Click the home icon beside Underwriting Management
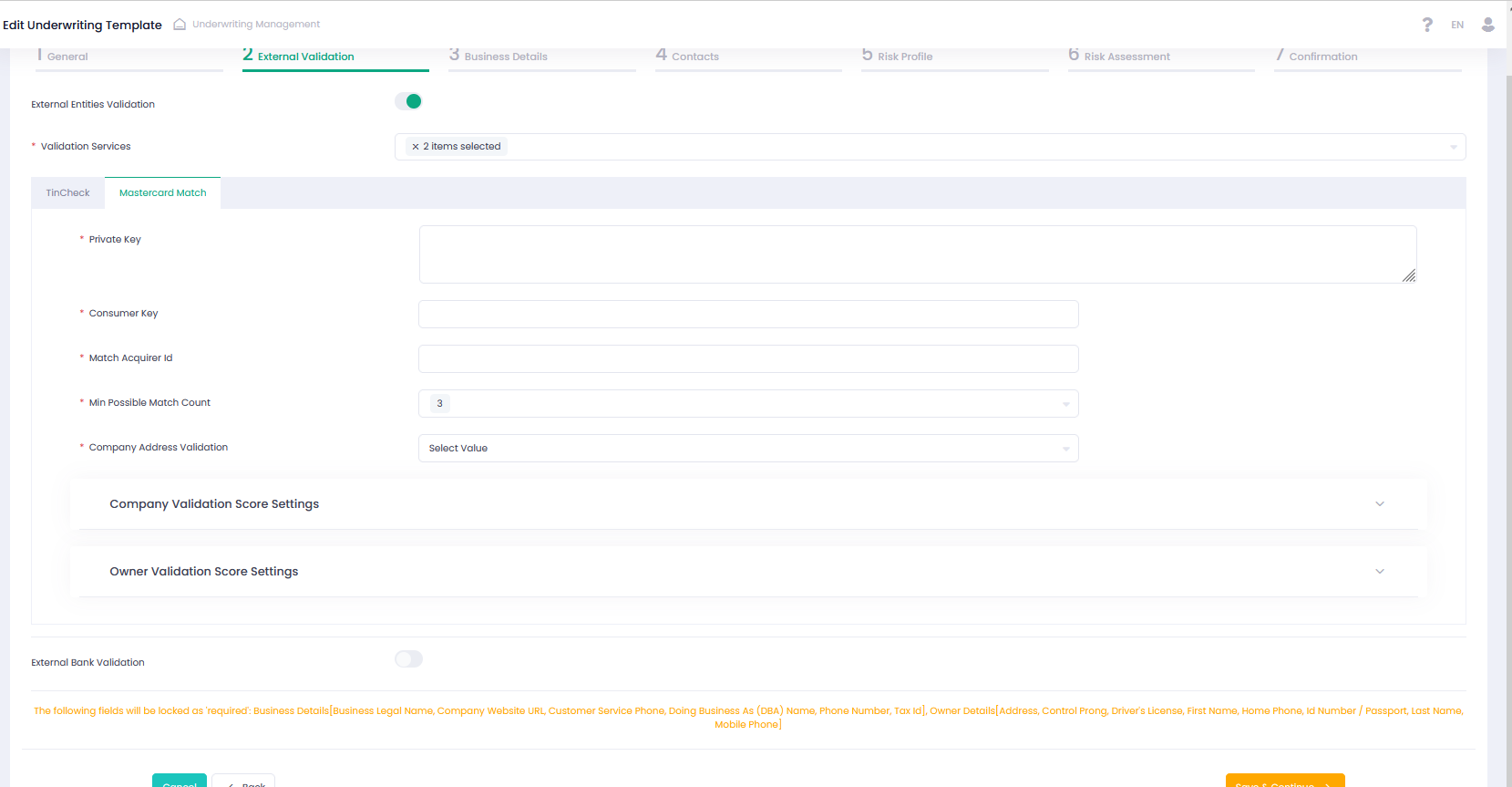The width and height of the screenshot is (1512, 787). point(180,24)
